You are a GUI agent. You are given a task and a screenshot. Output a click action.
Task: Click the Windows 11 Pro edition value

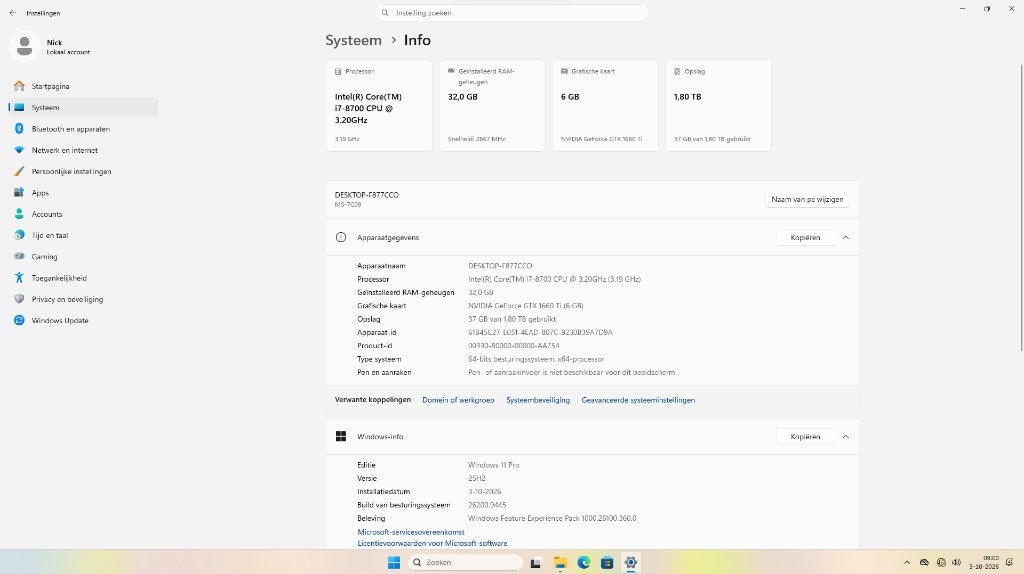pos(494,465)
